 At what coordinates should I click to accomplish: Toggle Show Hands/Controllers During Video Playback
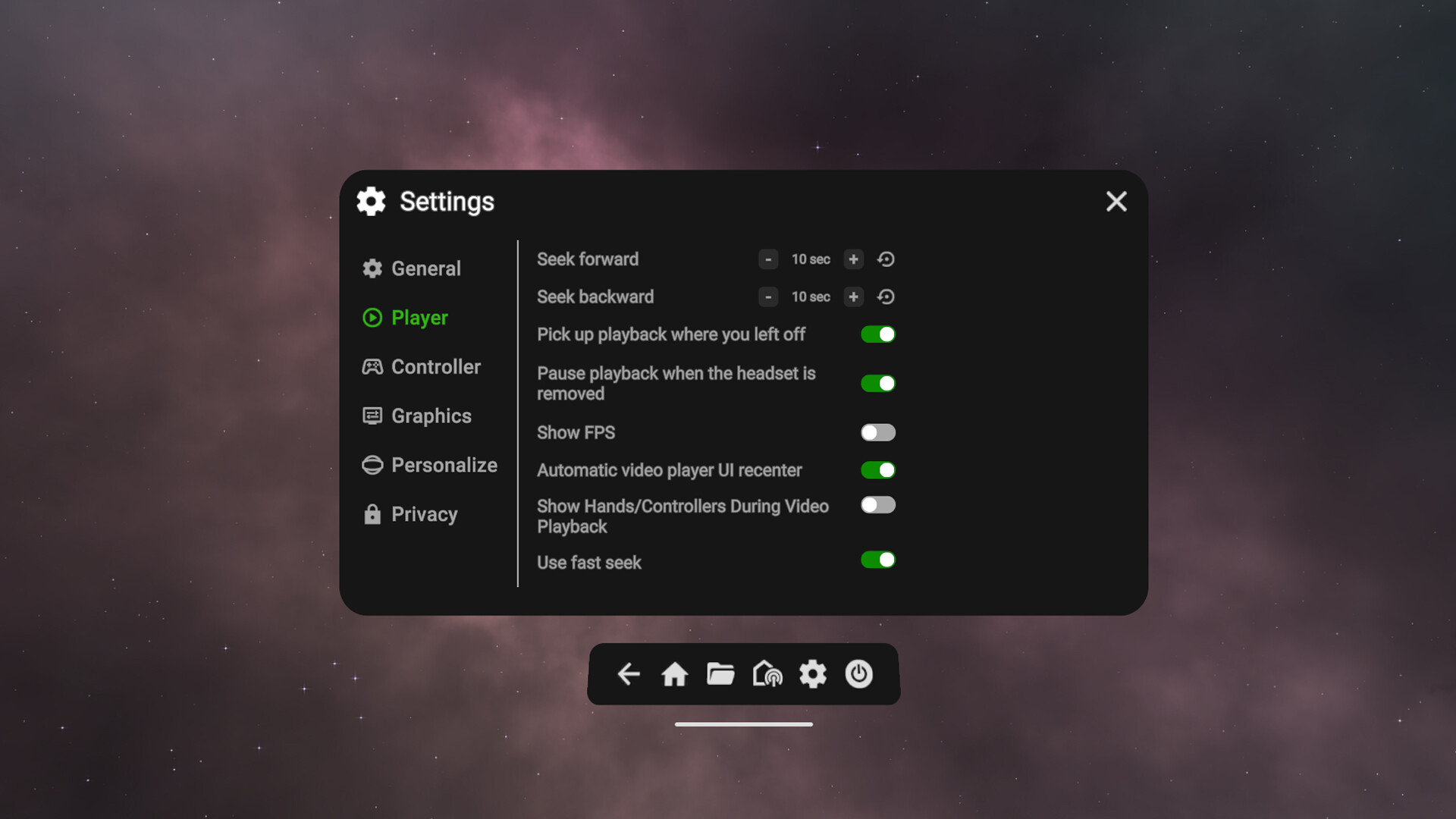point(877,505)
